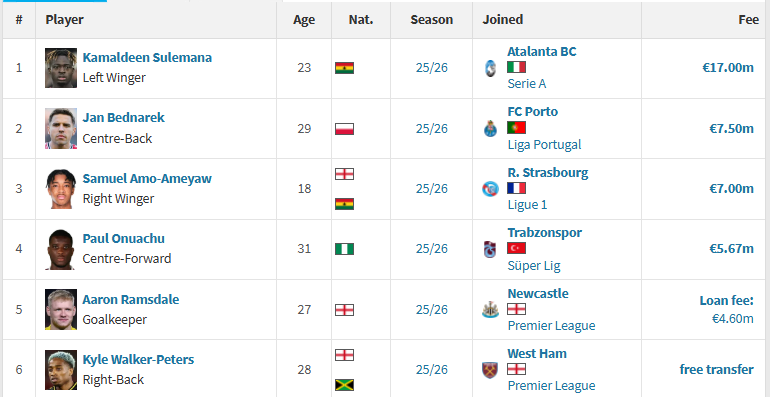The height and width of the screenshot is (397, 770).
Task: Sort the table by Age column
Action: [x=304, y=20]
